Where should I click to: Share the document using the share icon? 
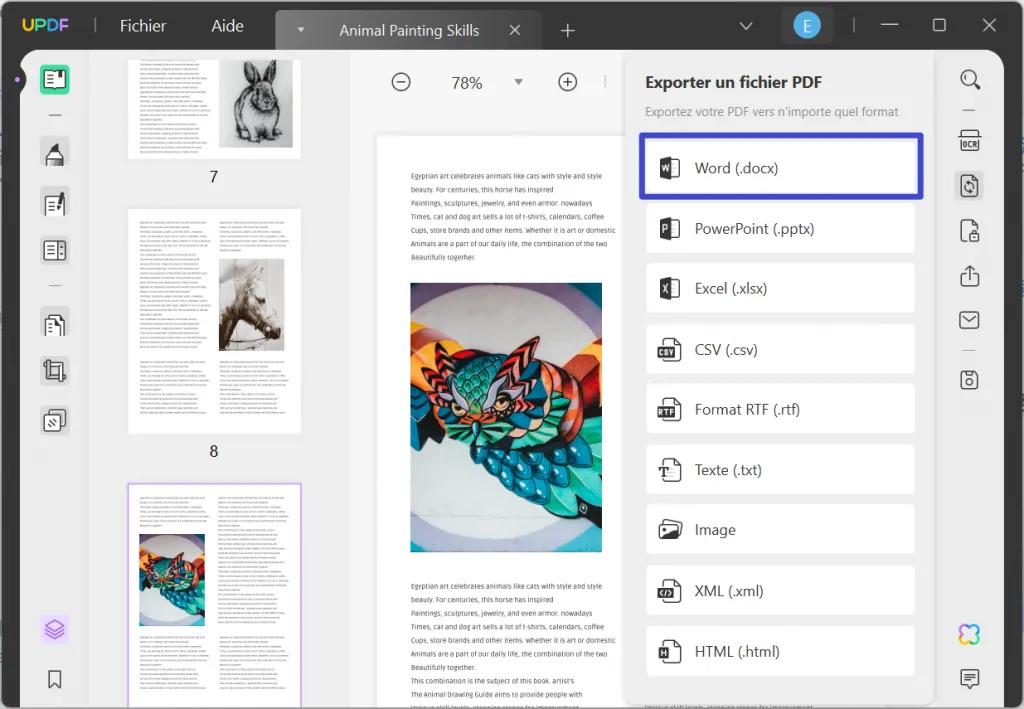(968, 276)
